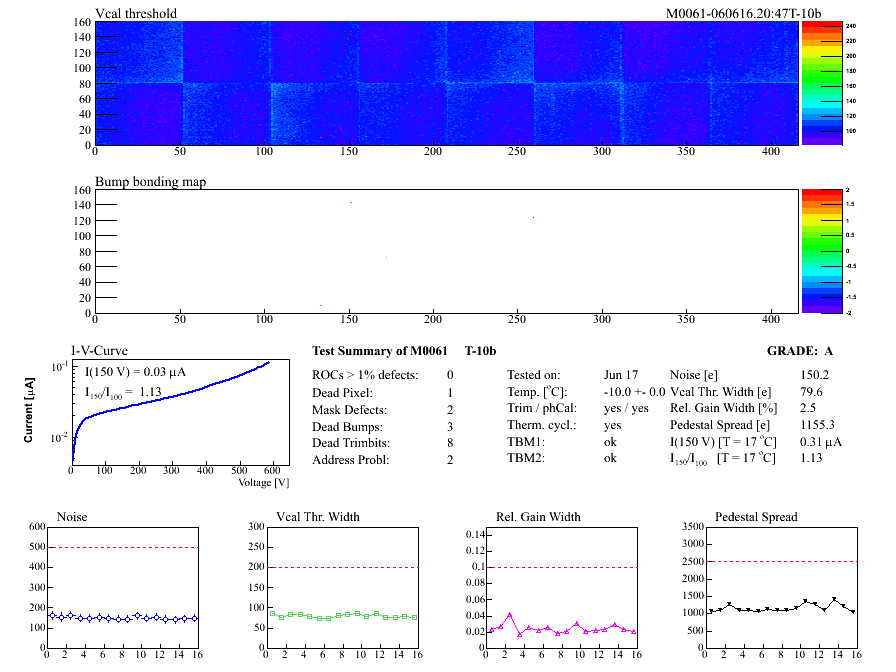The height and width of the screenshot is (672, 896).
Task: Click the Pedestal Spread [e] value 1155.3
Action: tap(820, 425)
